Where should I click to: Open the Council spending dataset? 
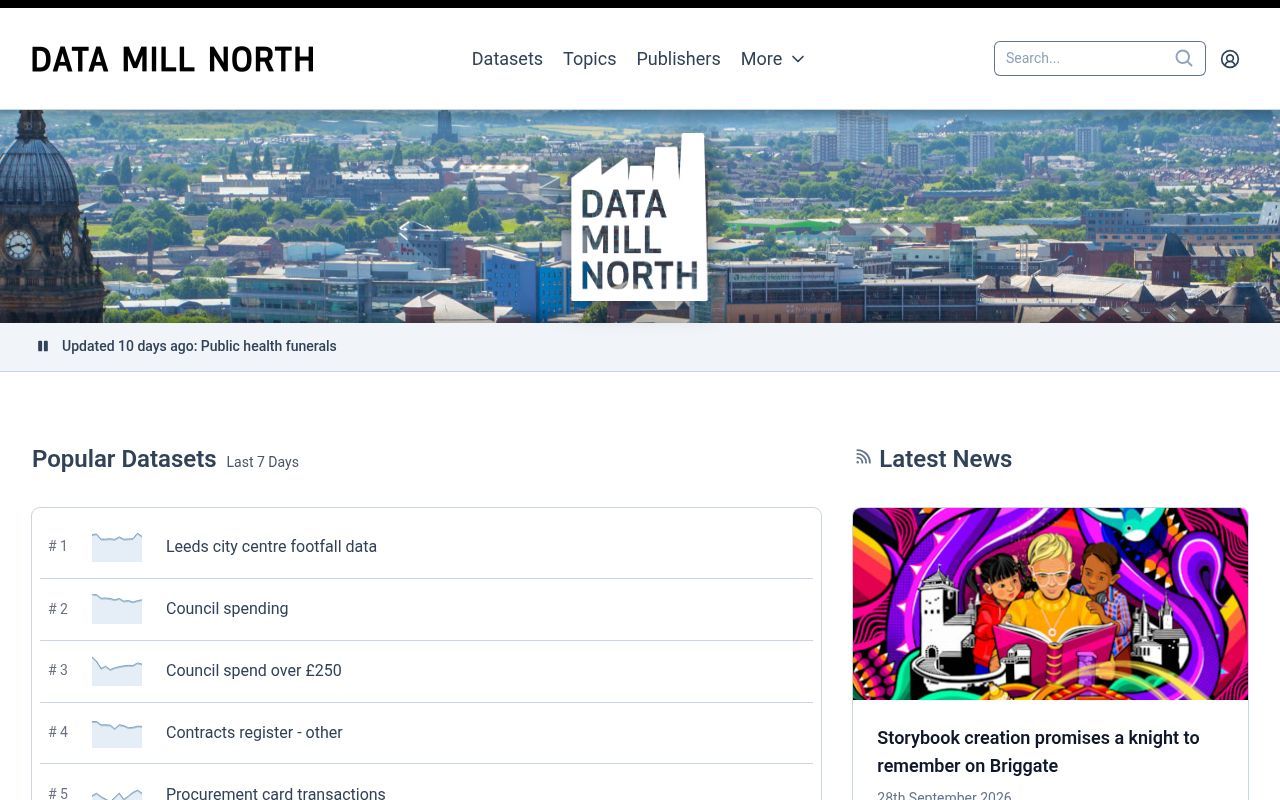click(227, 608)
